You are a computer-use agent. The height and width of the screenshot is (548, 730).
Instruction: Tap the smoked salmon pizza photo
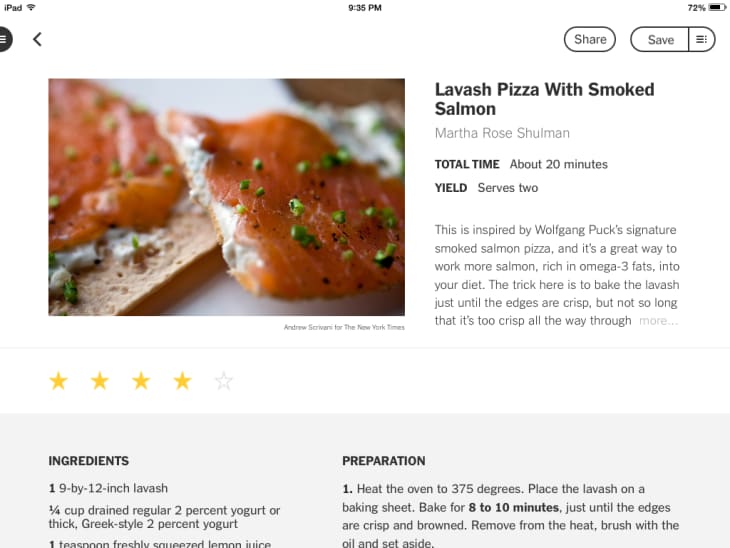point(226,197)
